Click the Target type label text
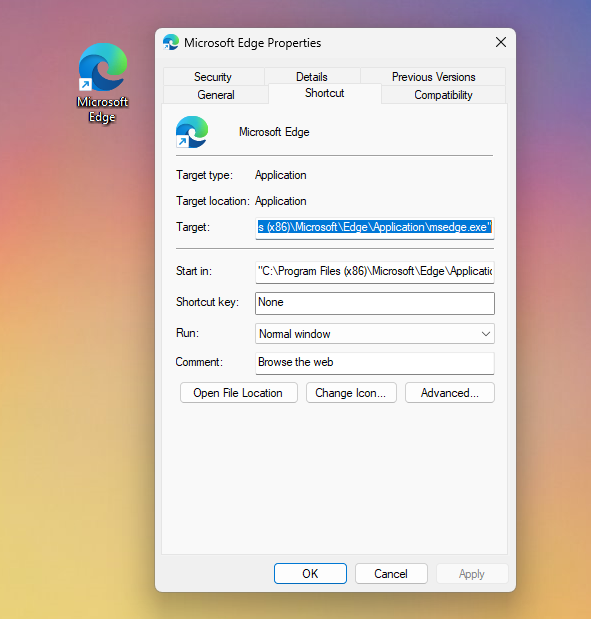The height and width of the screenshot is (619, 591). point(205,175)
